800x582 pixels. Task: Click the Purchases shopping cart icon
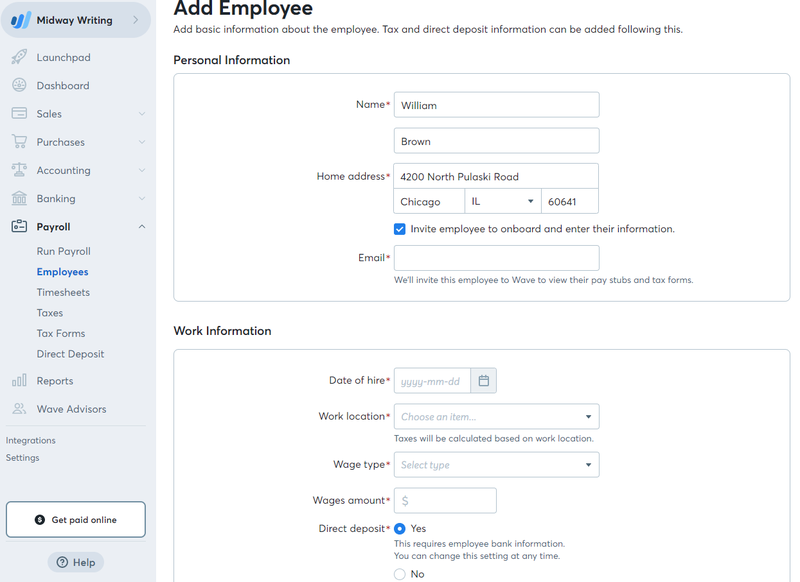(19, 142)
